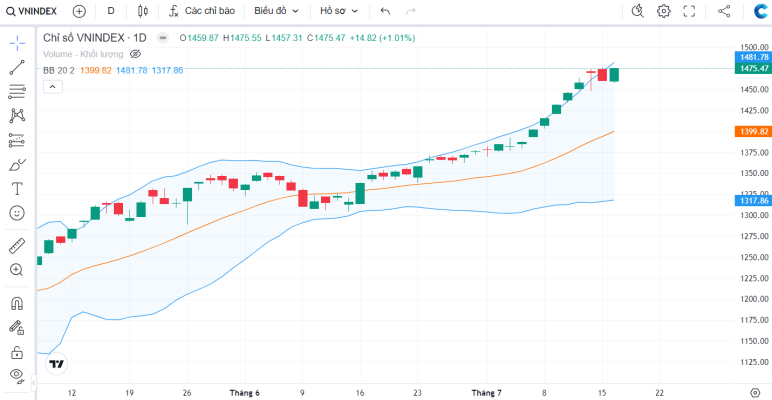Expand the Hồ sơ dropdown menu
This screenshot has height=400, width=772.
point(339,11)
